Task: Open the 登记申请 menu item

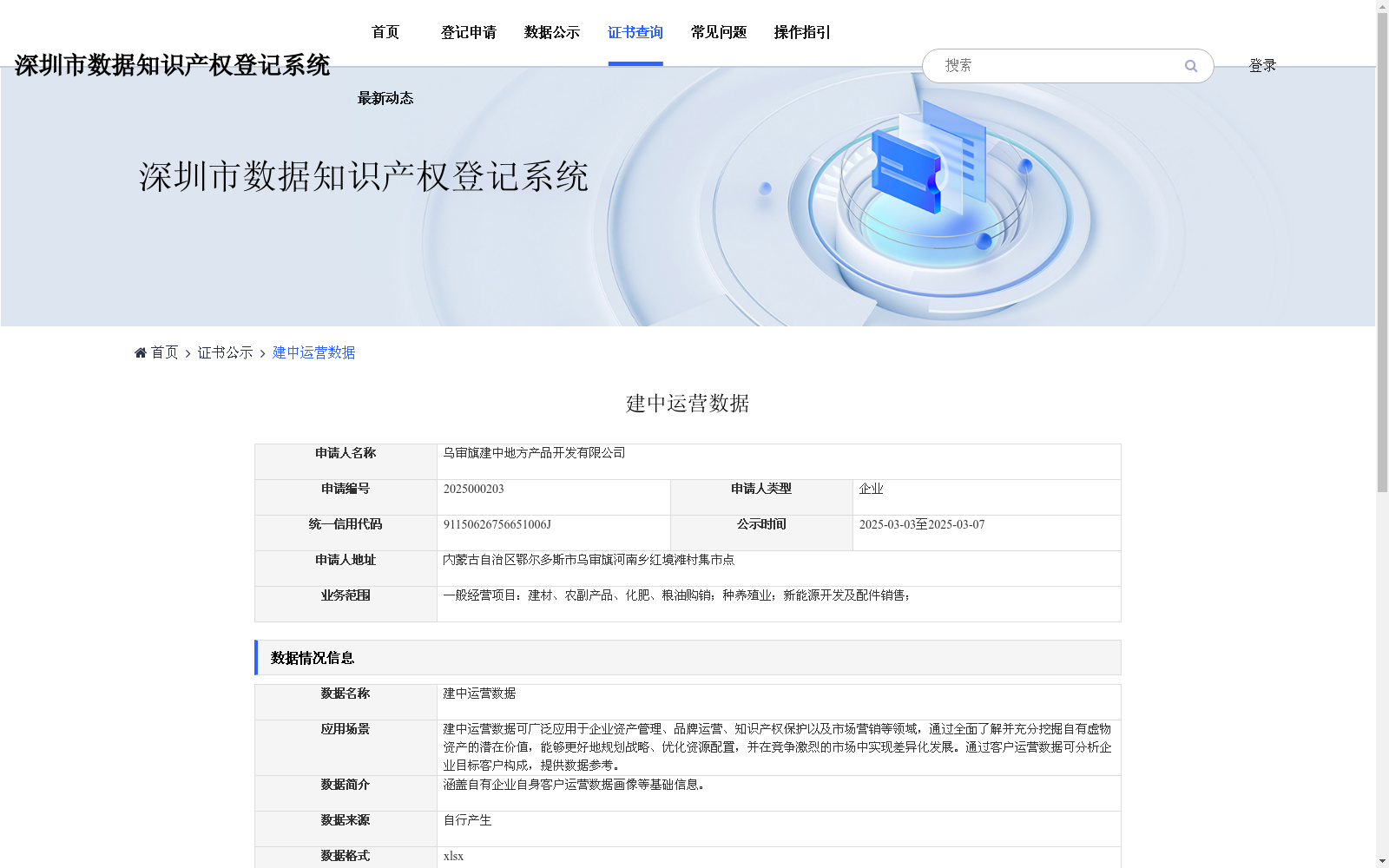Action: coord(469,32)
